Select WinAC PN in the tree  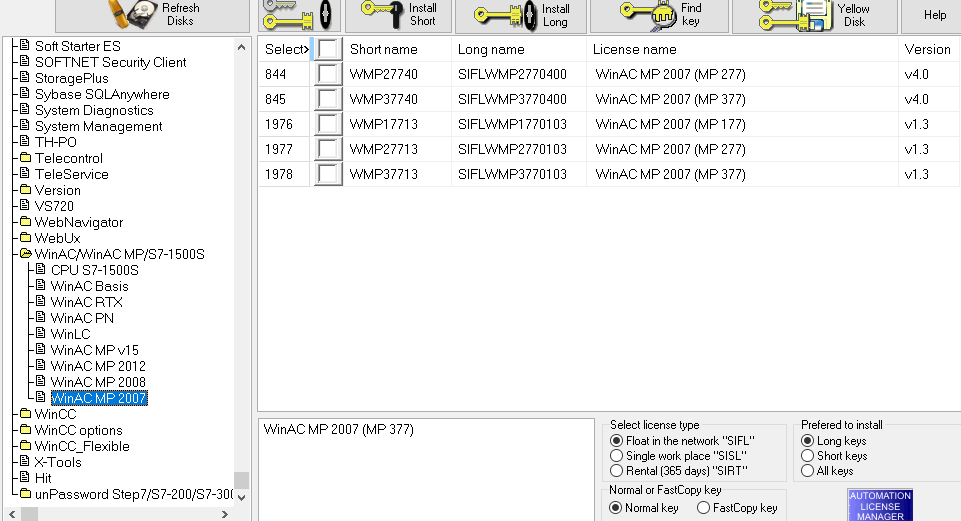pos(82,318)
